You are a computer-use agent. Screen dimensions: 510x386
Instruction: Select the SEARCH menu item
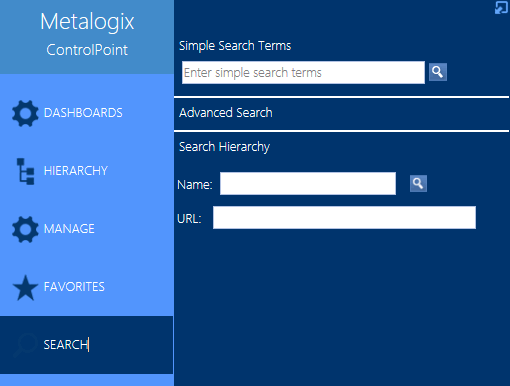pos(87,345)
